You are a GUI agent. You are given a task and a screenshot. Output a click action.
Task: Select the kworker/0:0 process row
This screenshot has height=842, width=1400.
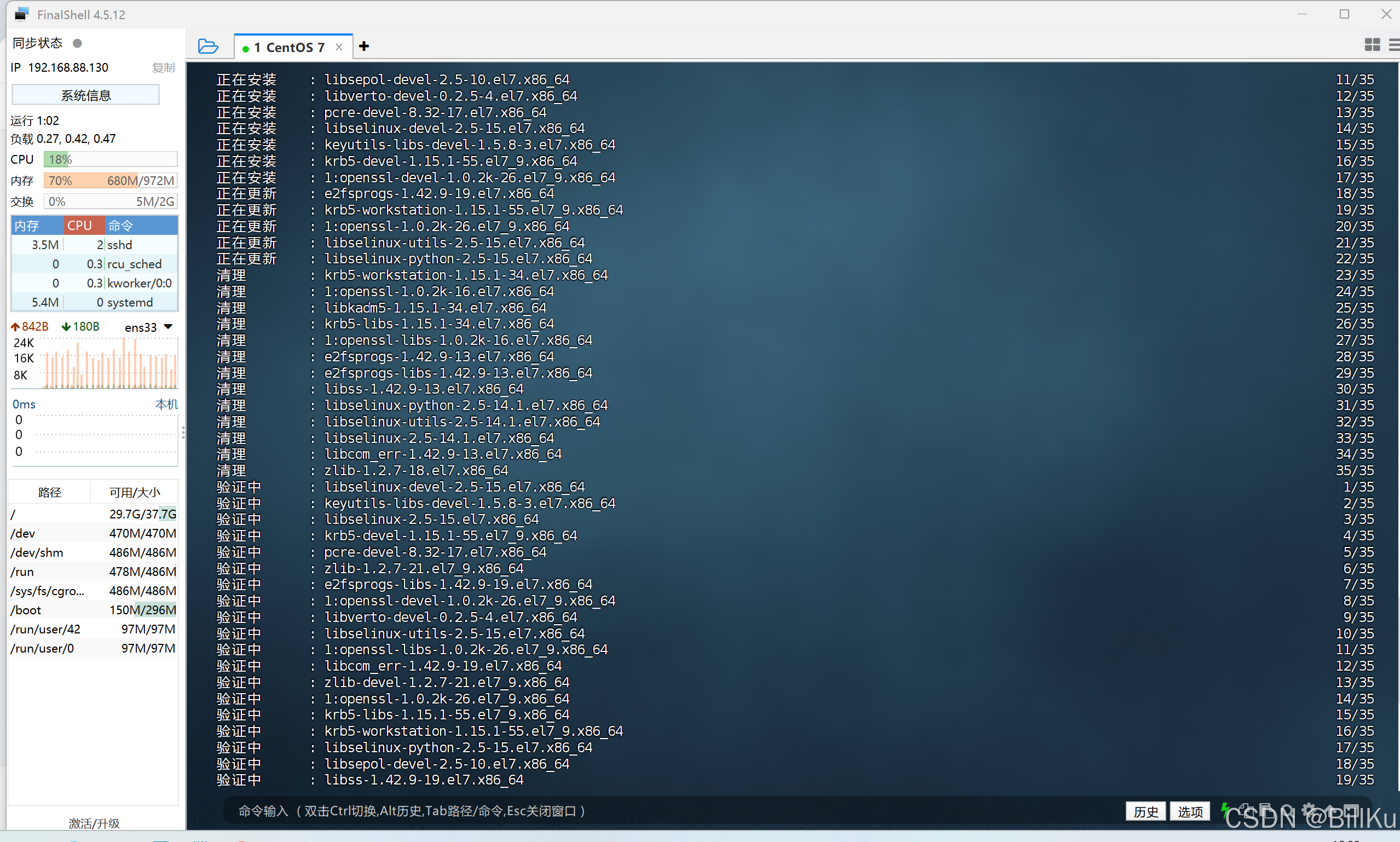95,283
